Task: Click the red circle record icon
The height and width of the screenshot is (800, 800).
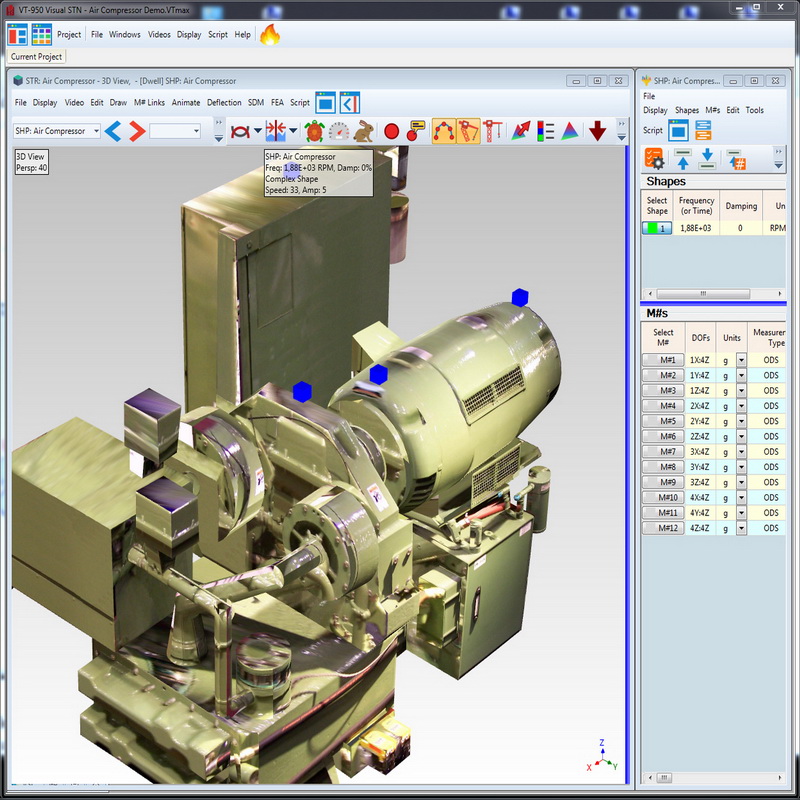Action: point(391,131)
